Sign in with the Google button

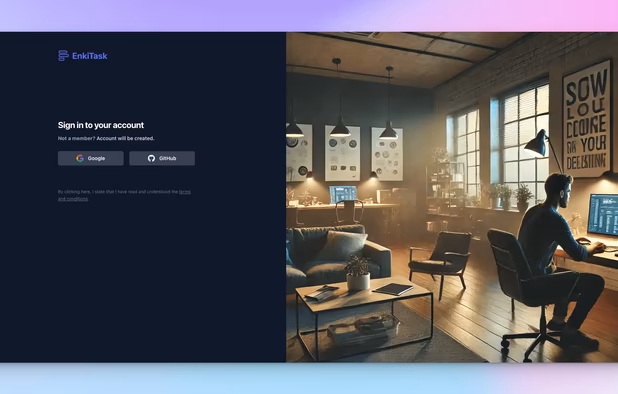tap(91, 158)
